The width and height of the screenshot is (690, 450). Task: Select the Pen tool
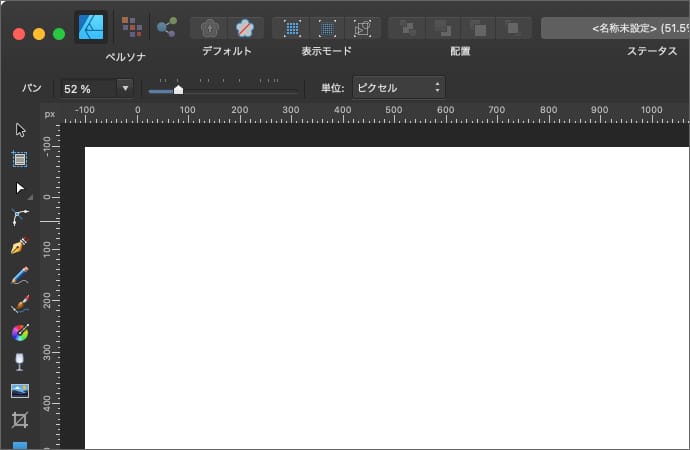pyautogui.click(x=20, y=245)
